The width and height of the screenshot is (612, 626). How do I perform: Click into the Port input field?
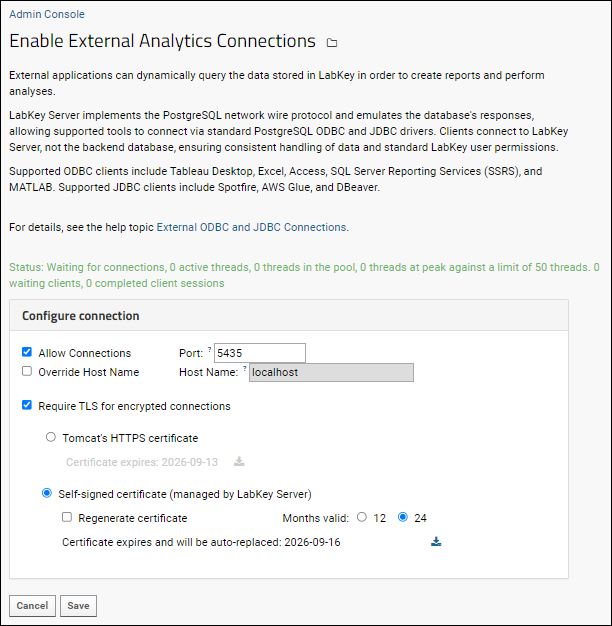click(x=260, y=353)
